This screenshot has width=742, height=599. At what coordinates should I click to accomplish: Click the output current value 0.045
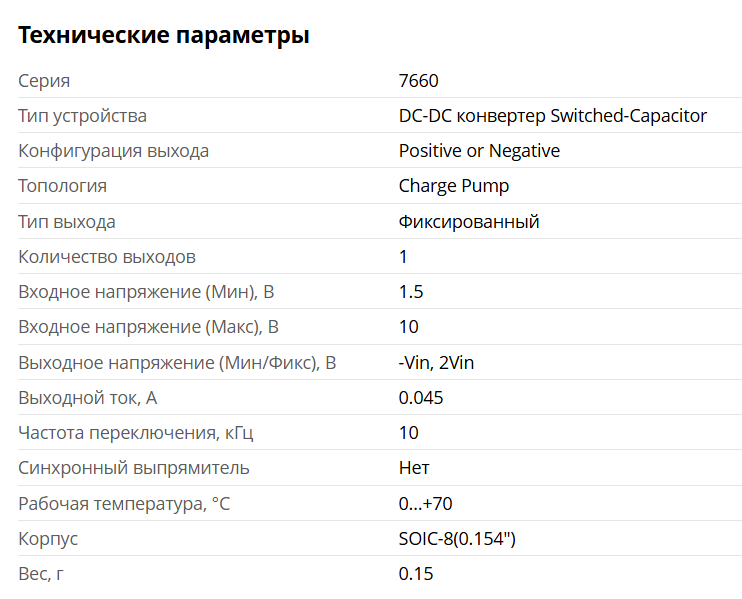[x=421, y=398]
